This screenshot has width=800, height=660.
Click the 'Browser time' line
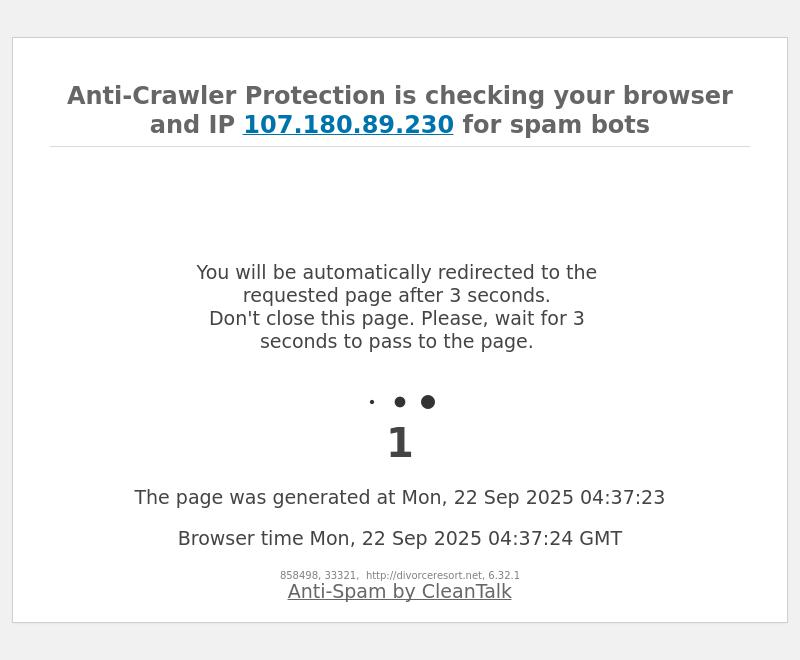point(400,539)
